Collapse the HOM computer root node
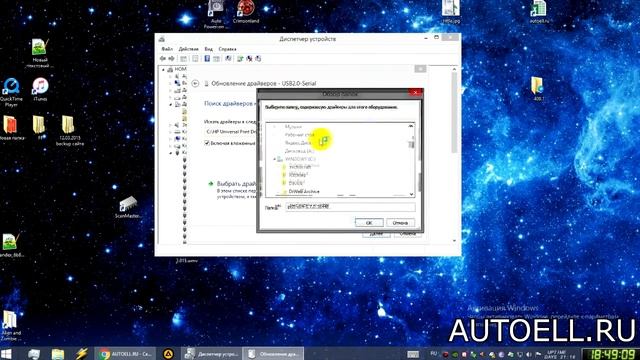Screen dimensions: 640x360 tap(164, 69)
